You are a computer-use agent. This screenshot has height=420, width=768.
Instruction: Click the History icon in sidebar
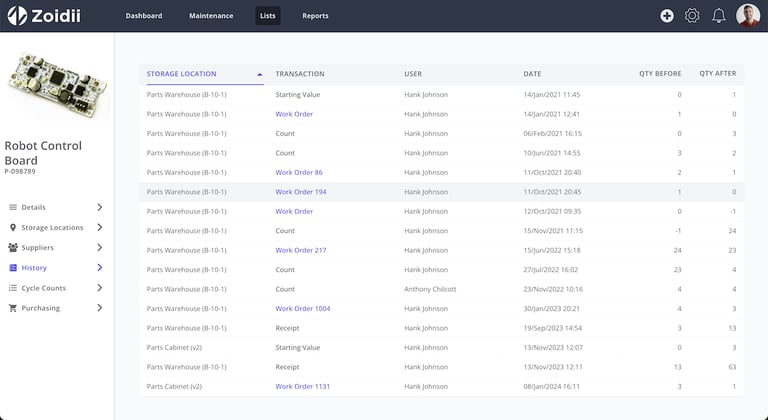pyautogui.click(x=13, y=268)
